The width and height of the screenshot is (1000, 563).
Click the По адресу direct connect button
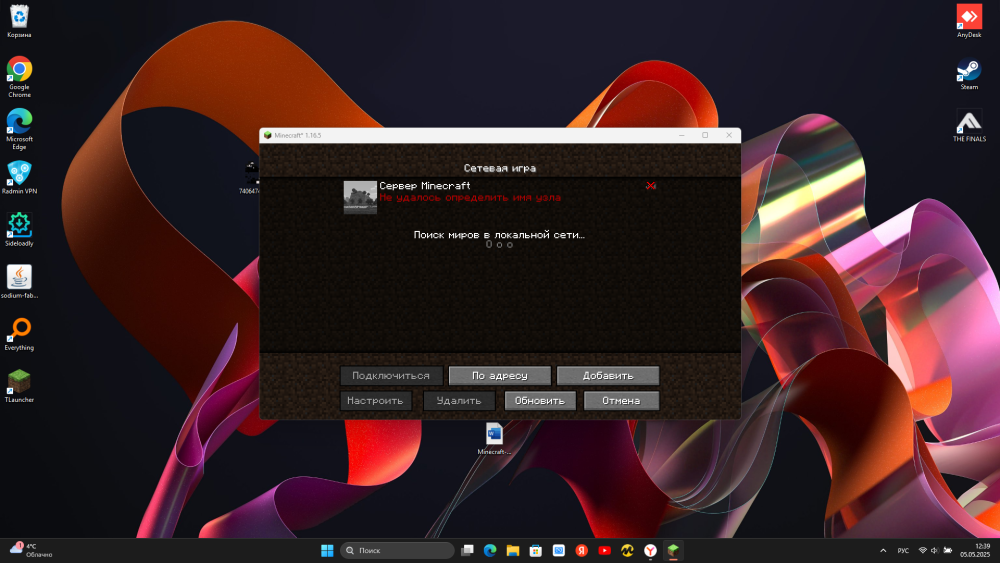[499, 376]
